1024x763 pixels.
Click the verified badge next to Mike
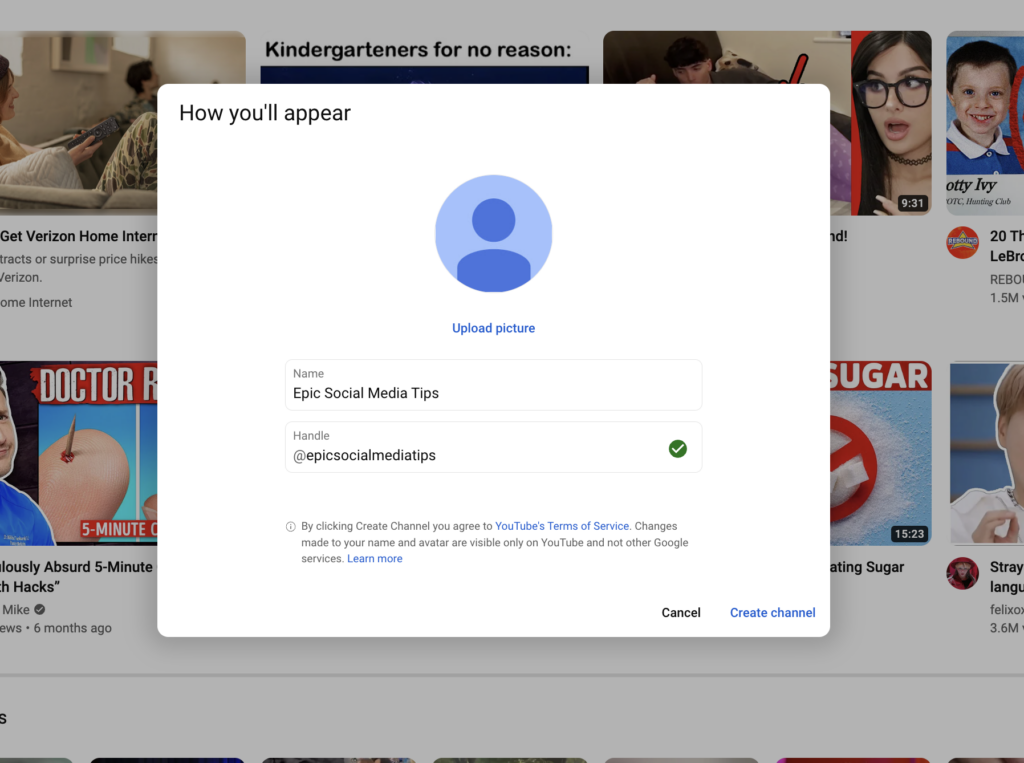(40, 609)
